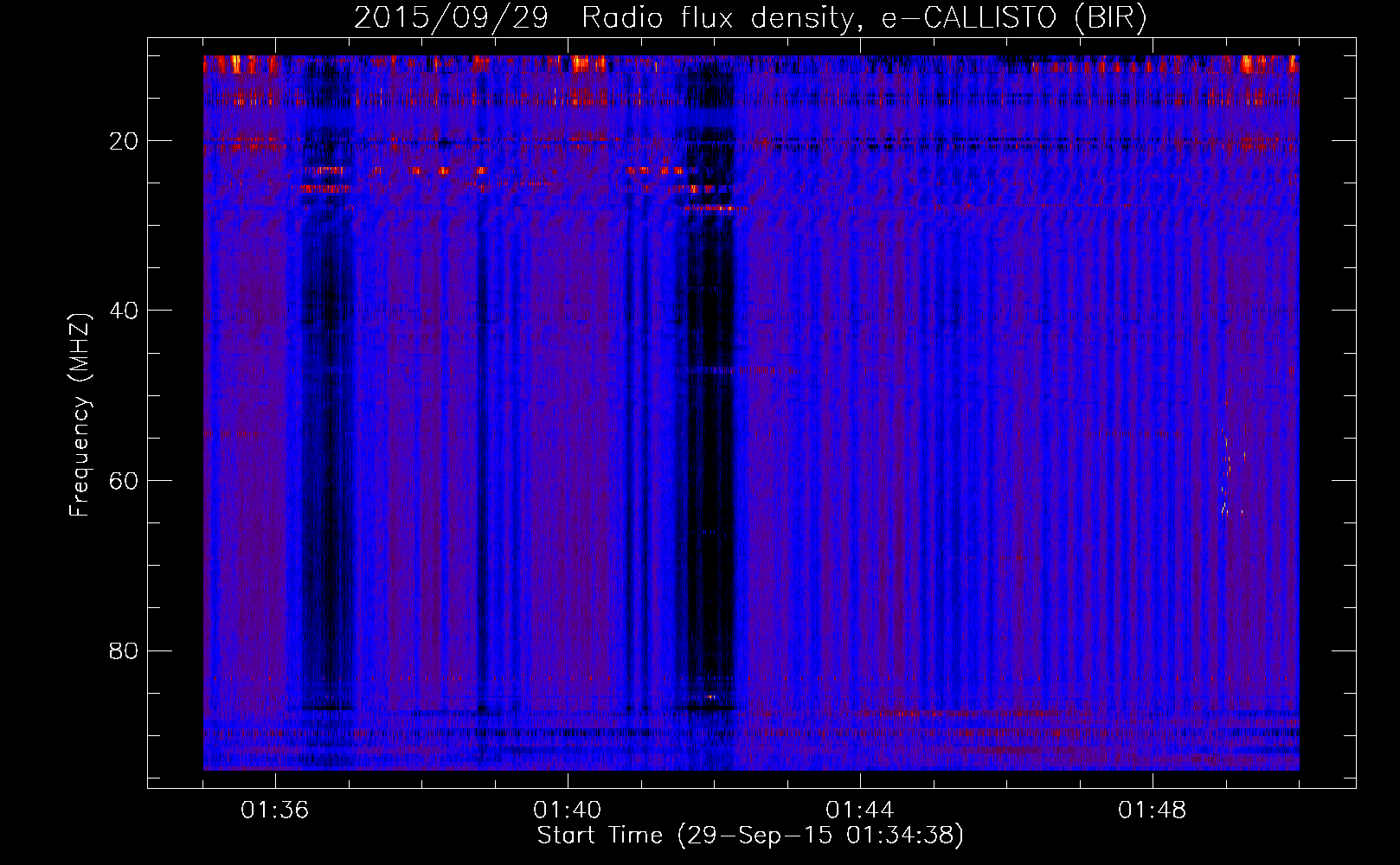
Task: Click the 01:44 time tick label
Action: click(x=860, y=811)
